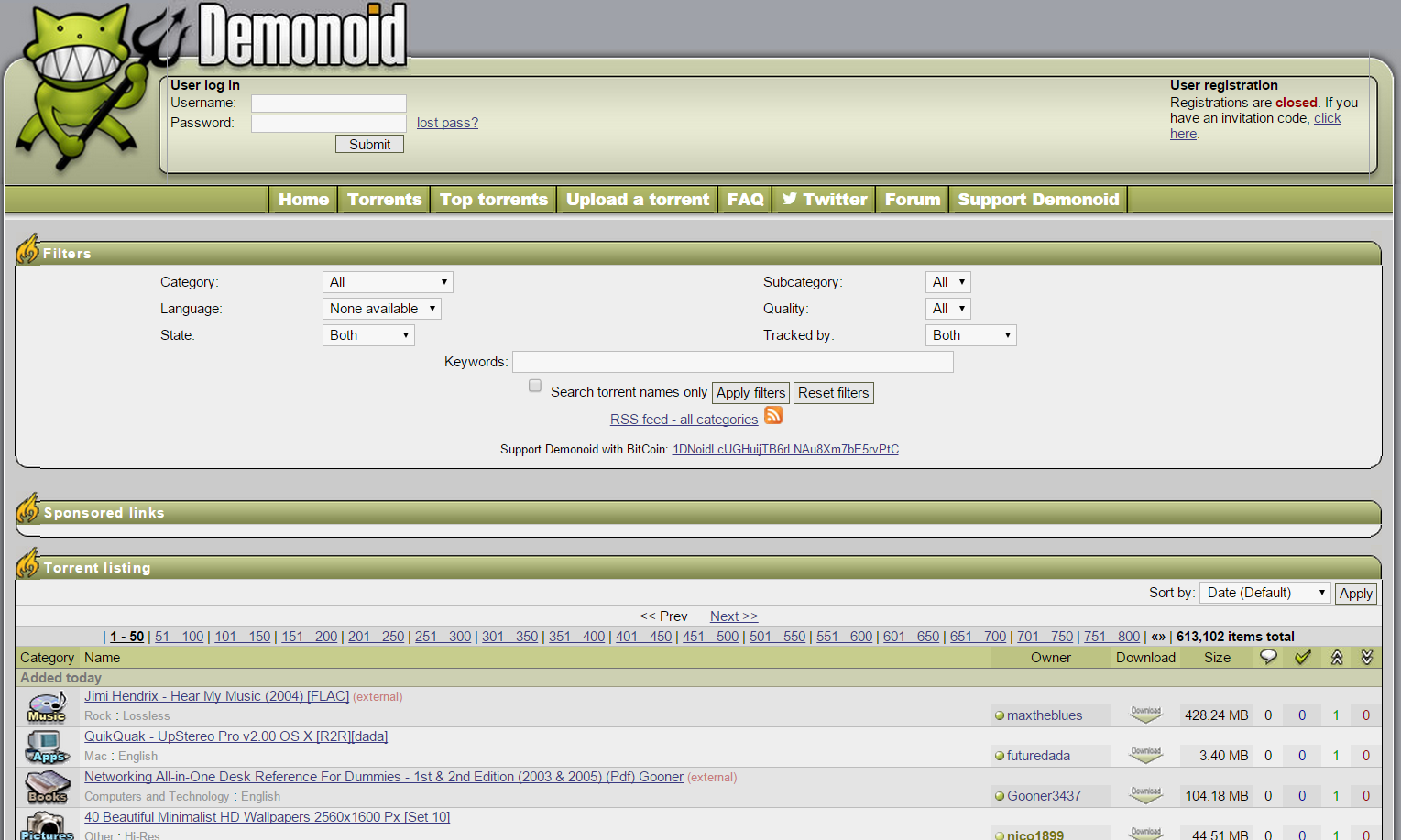Click the Apply filters button
Image resolution: width=1401 pixels, height=840 pixels.
(x=750, y=393)
